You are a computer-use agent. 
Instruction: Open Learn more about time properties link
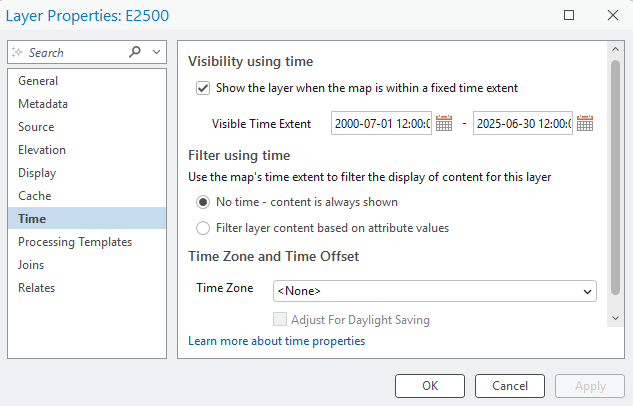[276, 341]
